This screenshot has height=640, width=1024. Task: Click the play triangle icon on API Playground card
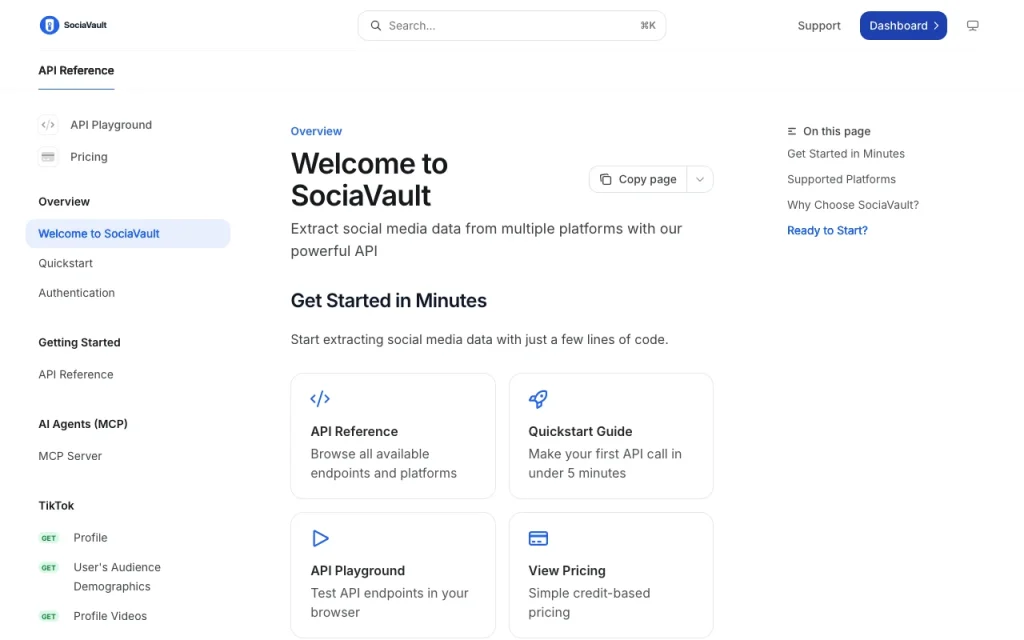click(320, 538)
